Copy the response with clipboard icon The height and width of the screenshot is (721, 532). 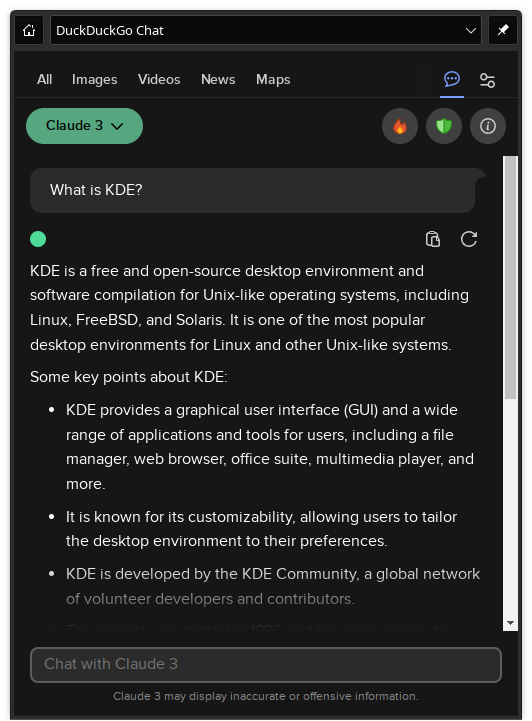433,239
